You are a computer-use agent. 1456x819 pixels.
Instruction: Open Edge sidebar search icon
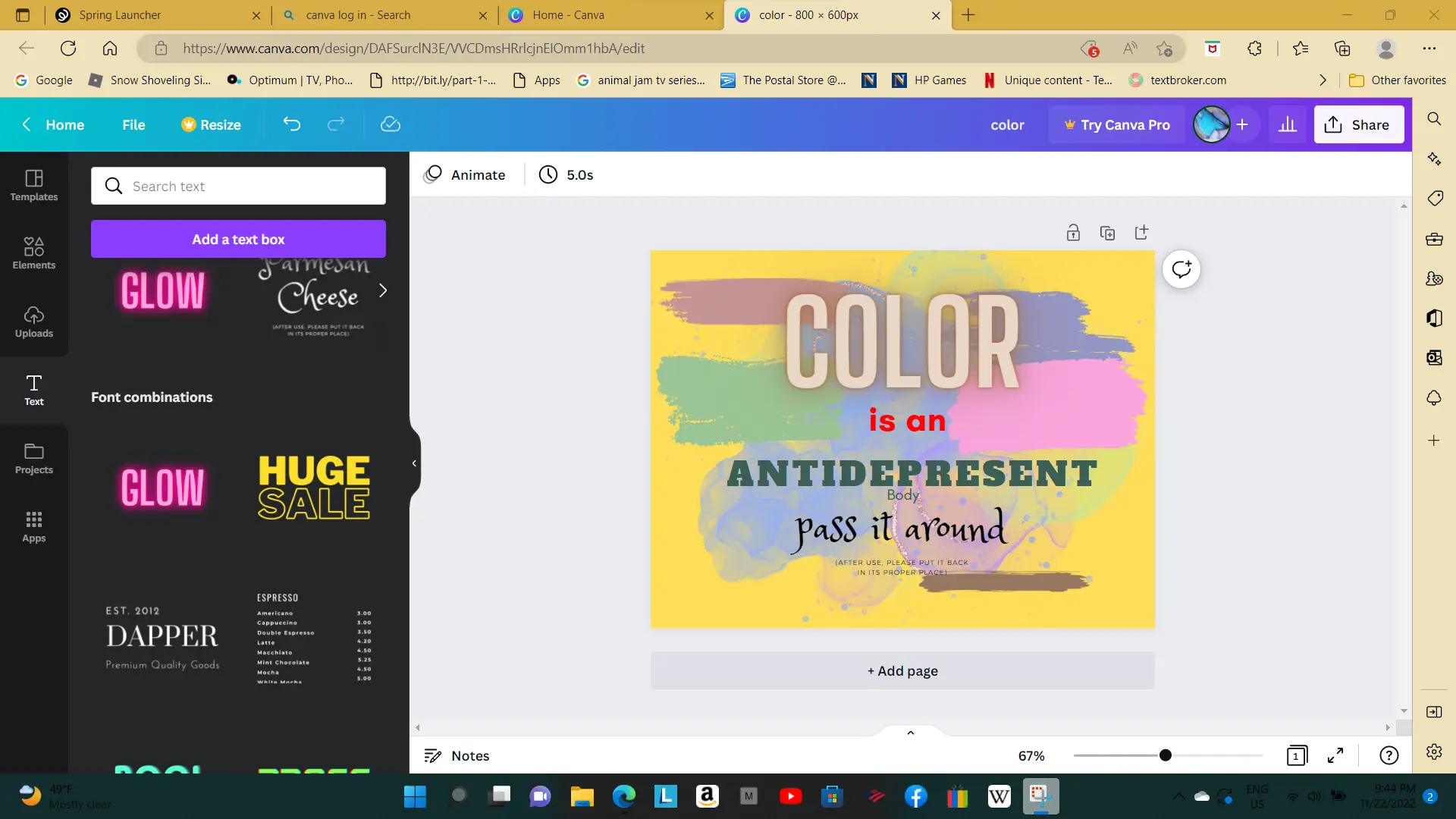[1434, 119]
